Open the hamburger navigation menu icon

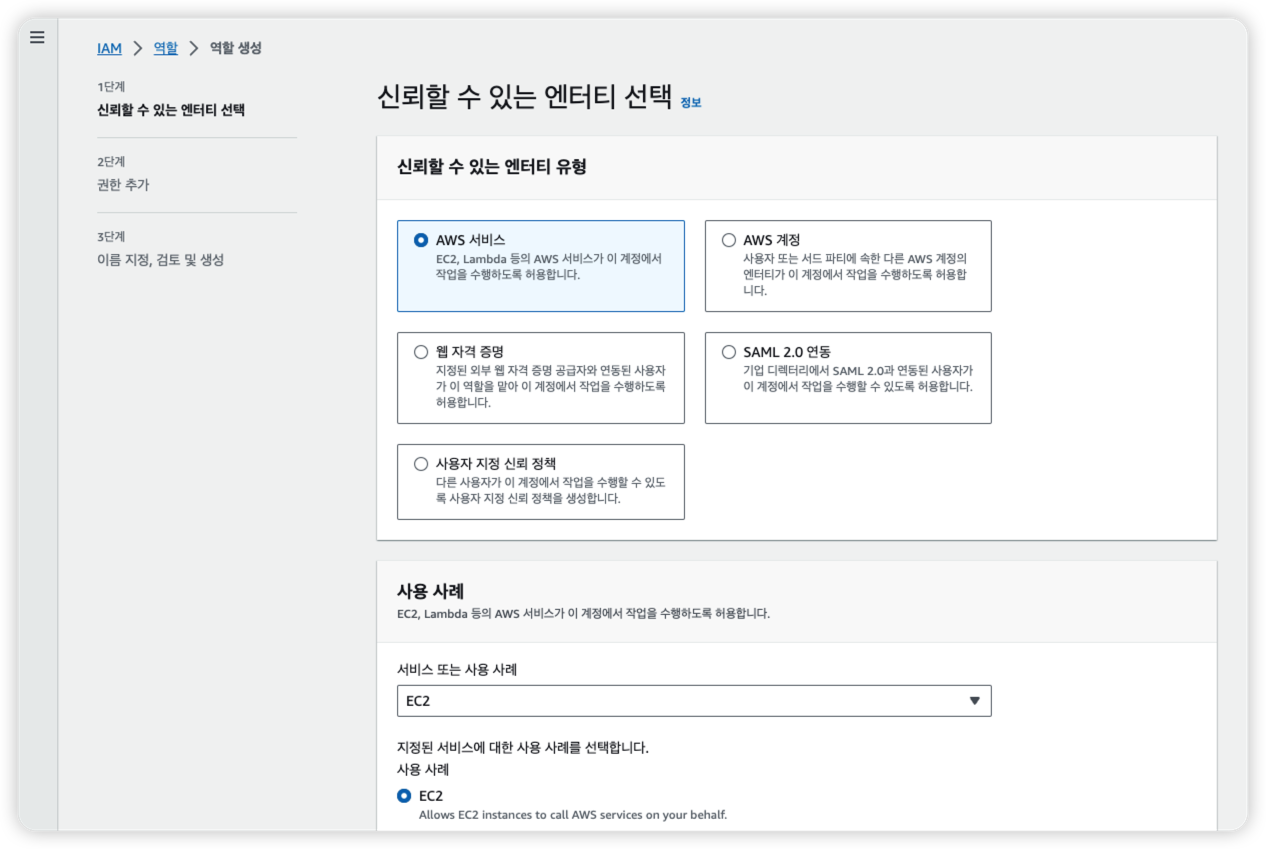point(37,38)
